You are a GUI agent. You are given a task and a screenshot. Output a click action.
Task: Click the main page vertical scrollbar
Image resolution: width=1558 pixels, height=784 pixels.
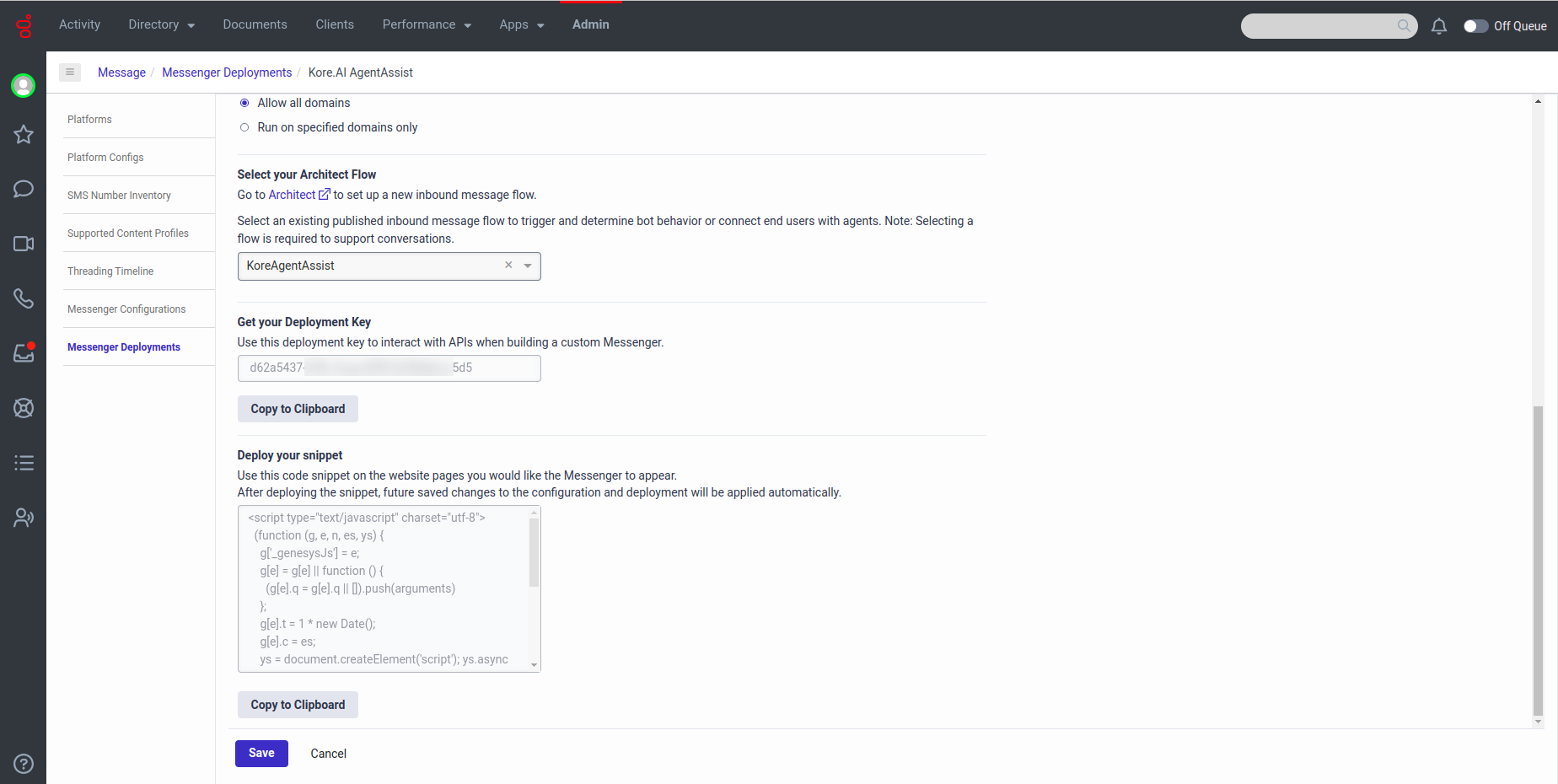tap(1538, 556)
